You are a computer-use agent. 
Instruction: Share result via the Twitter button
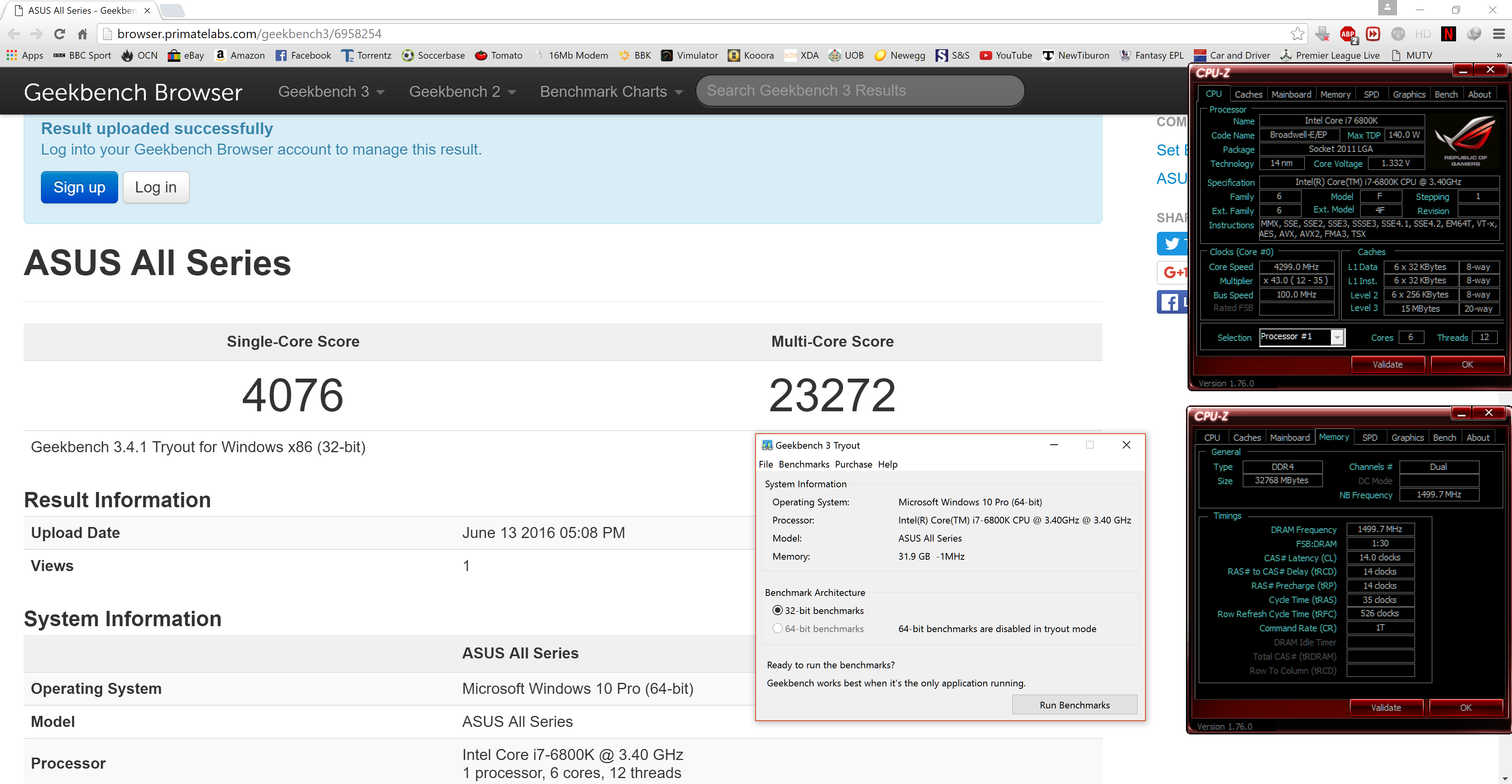coord(1171,244)
